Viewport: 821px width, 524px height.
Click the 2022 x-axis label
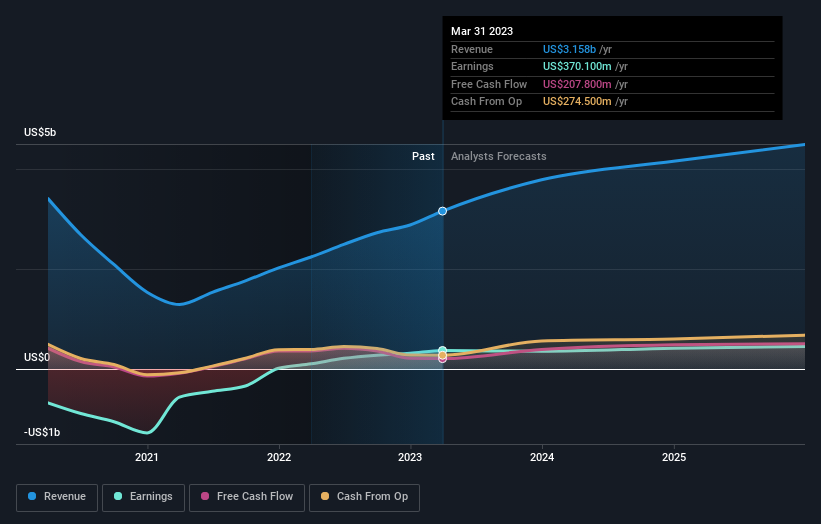pos(279,457)
